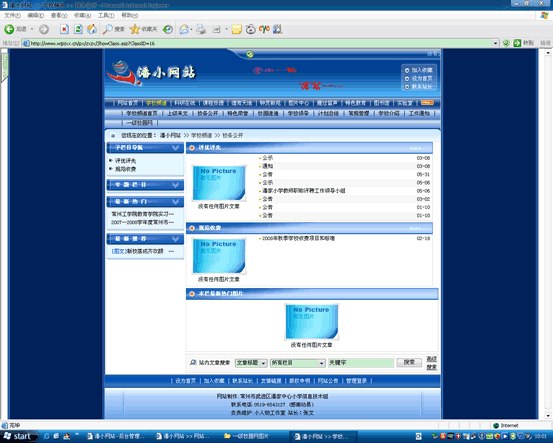Click the yellow folder/discuss toolbar icon
The height and width of the screenshot is (443, 553).
point(237,29)
